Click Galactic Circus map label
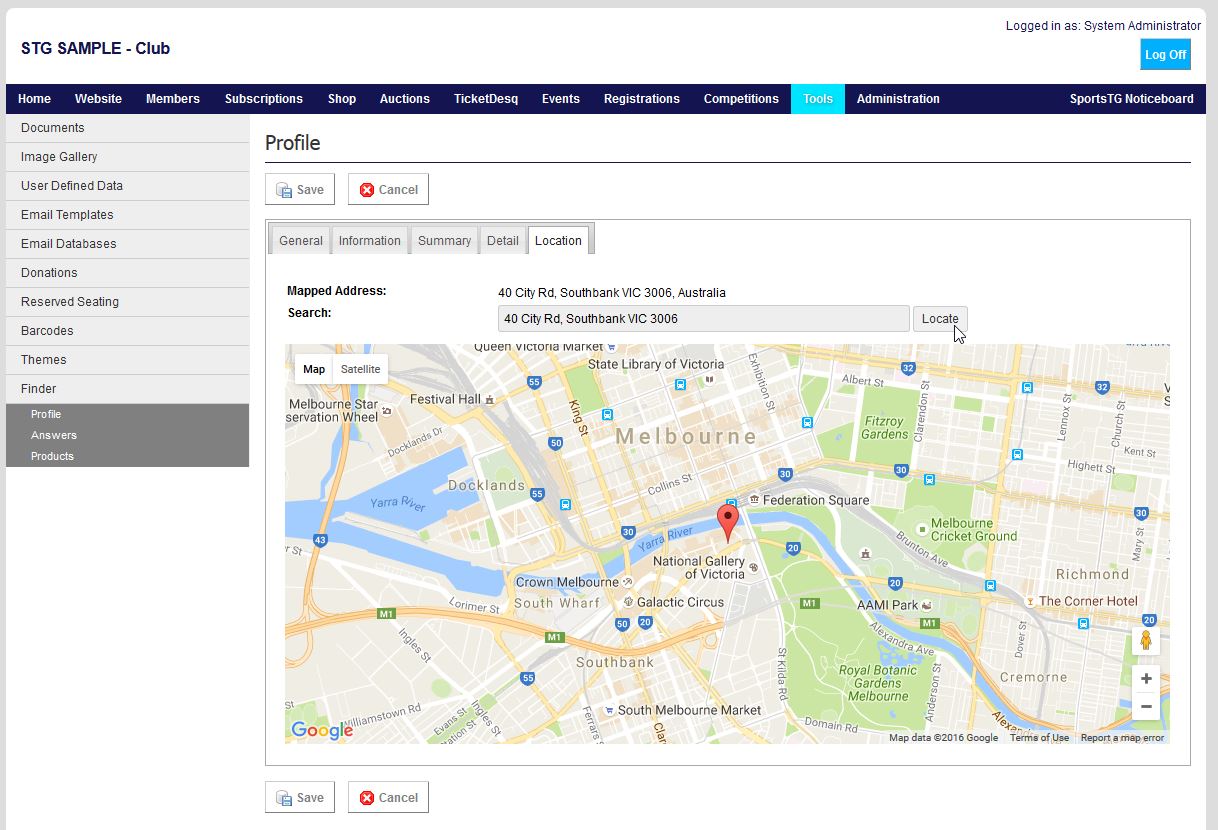The height and width of the screenshot is (830, 1218). 680,602
